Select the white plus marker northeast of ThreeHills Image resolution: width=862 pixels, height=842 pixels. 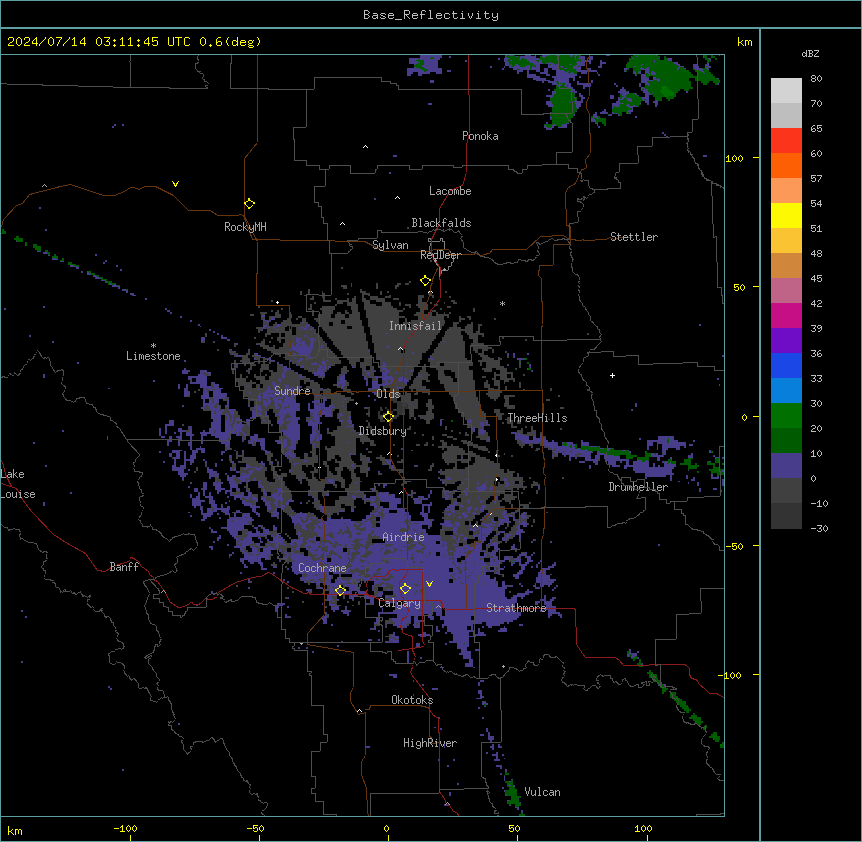(x=612, y=375)
